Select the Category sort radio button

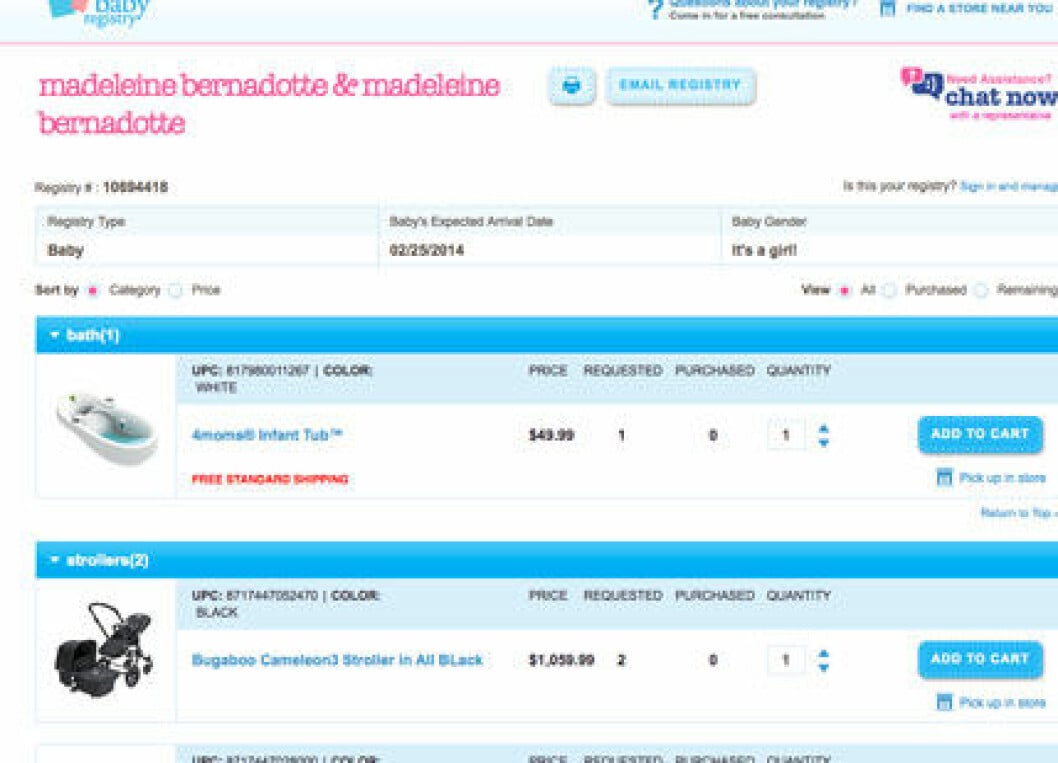[x=93, y=291]
